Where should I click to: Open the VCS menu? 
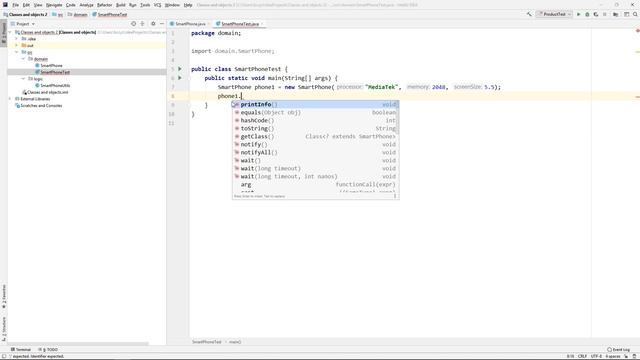pyautogui.click(x=157, y=5)
